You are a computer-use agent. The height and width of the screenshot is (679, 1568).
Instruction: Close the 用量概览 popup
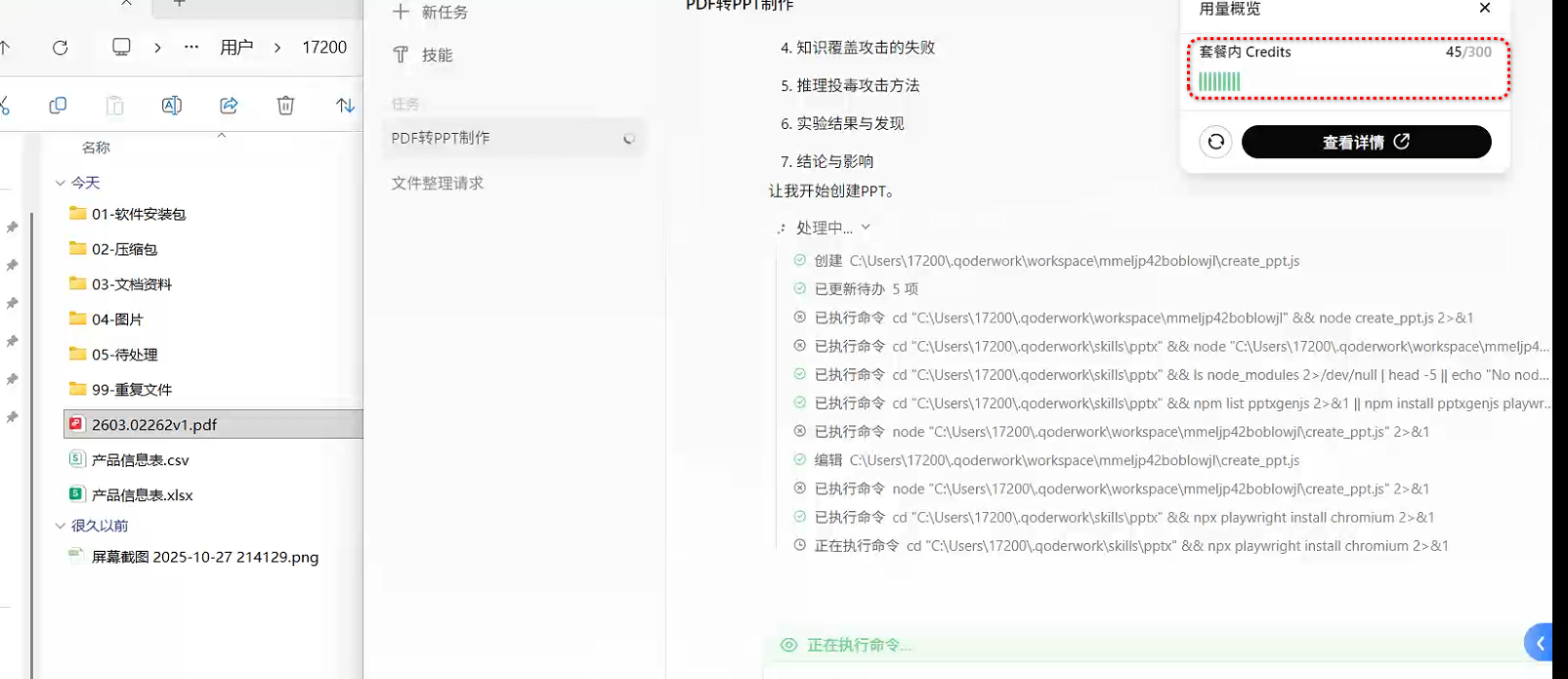point(1484,9)
